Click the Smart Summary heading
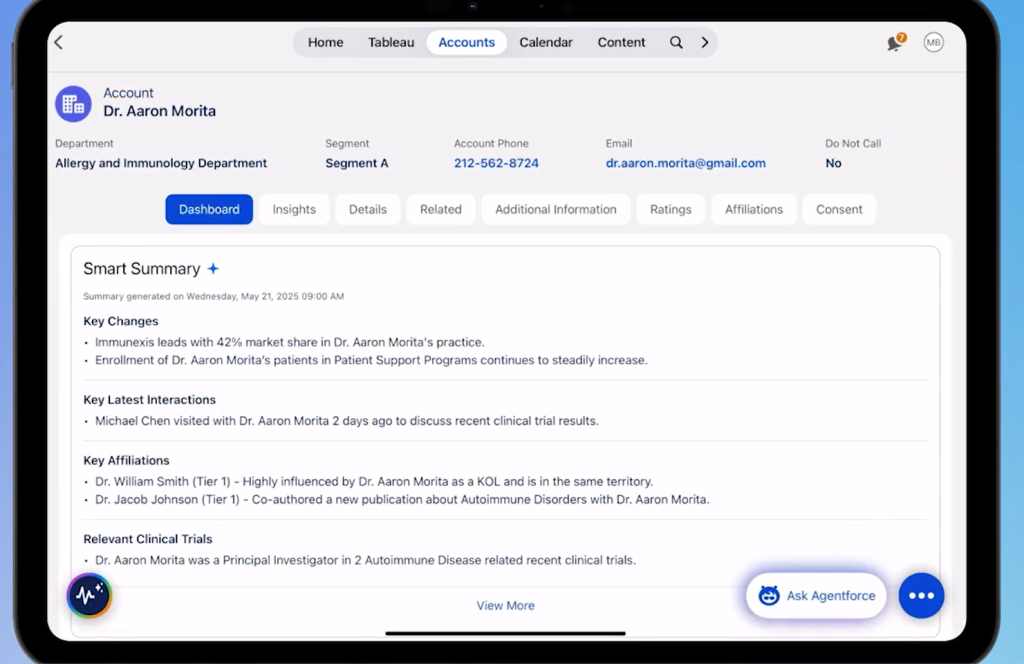Viewport: 1024px width, 664px height. click(142, 268)
